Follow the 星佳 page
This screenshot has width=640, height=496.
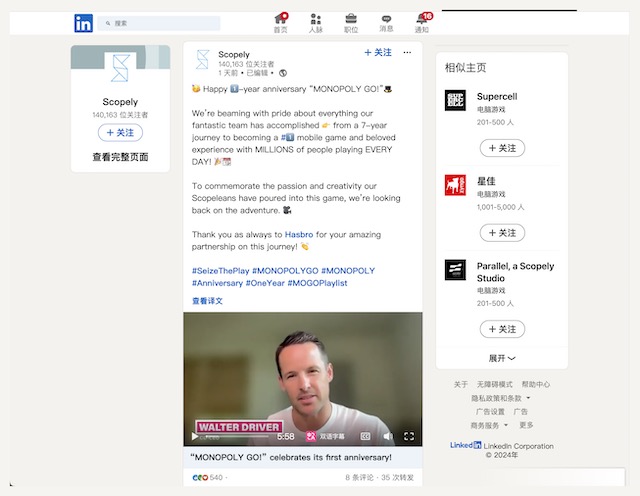502,233
